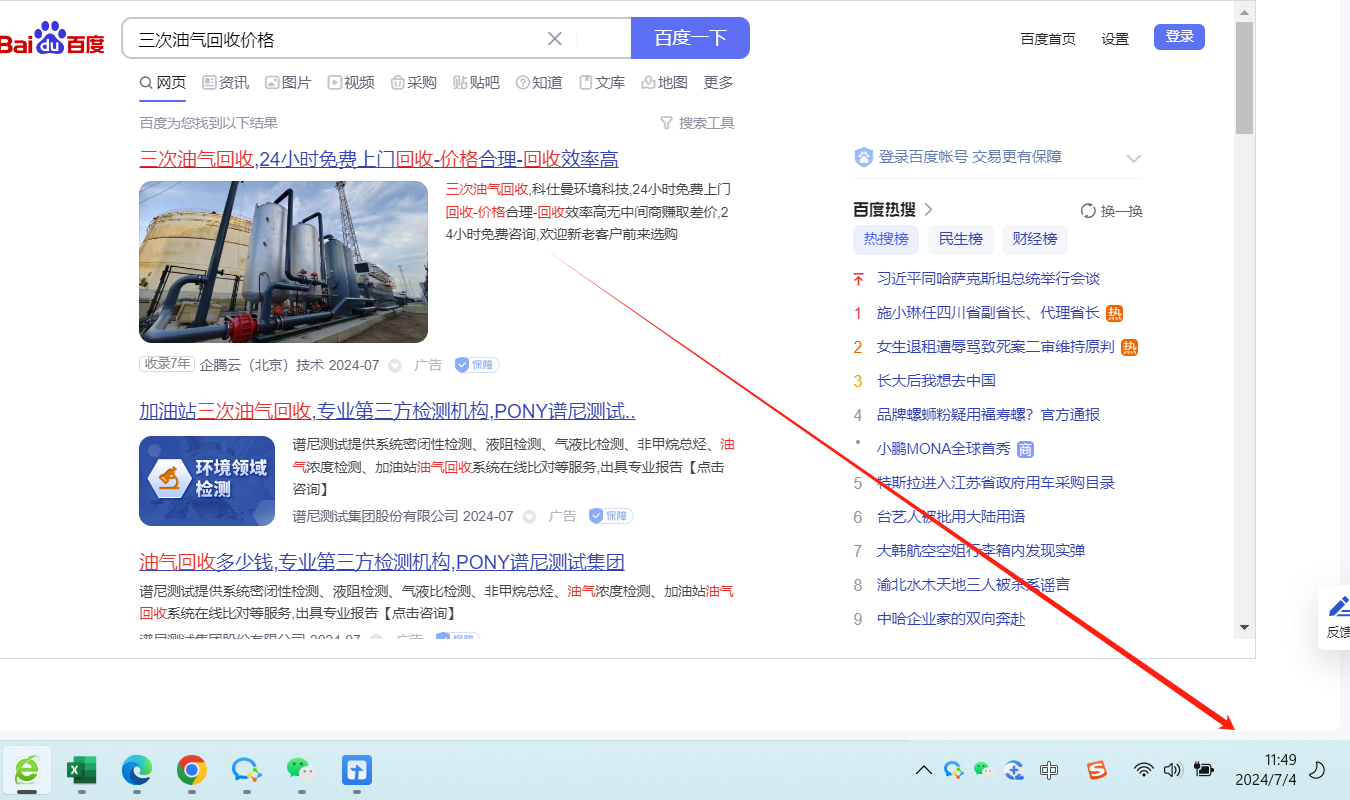Open WeChat from the taskbar

[x=300, y=770]
